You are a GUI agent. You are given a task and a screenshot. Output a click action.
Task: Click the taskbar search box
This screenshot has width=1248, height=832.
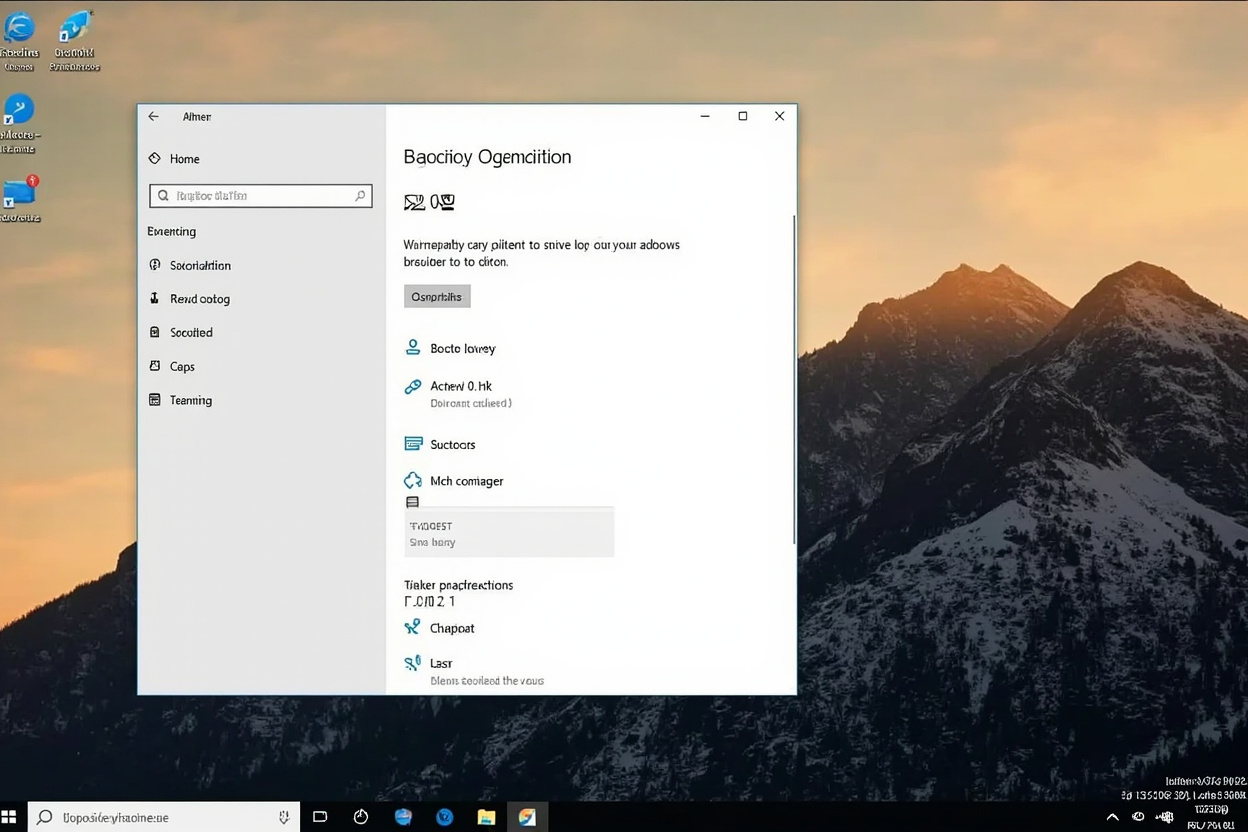click(164, 817)
